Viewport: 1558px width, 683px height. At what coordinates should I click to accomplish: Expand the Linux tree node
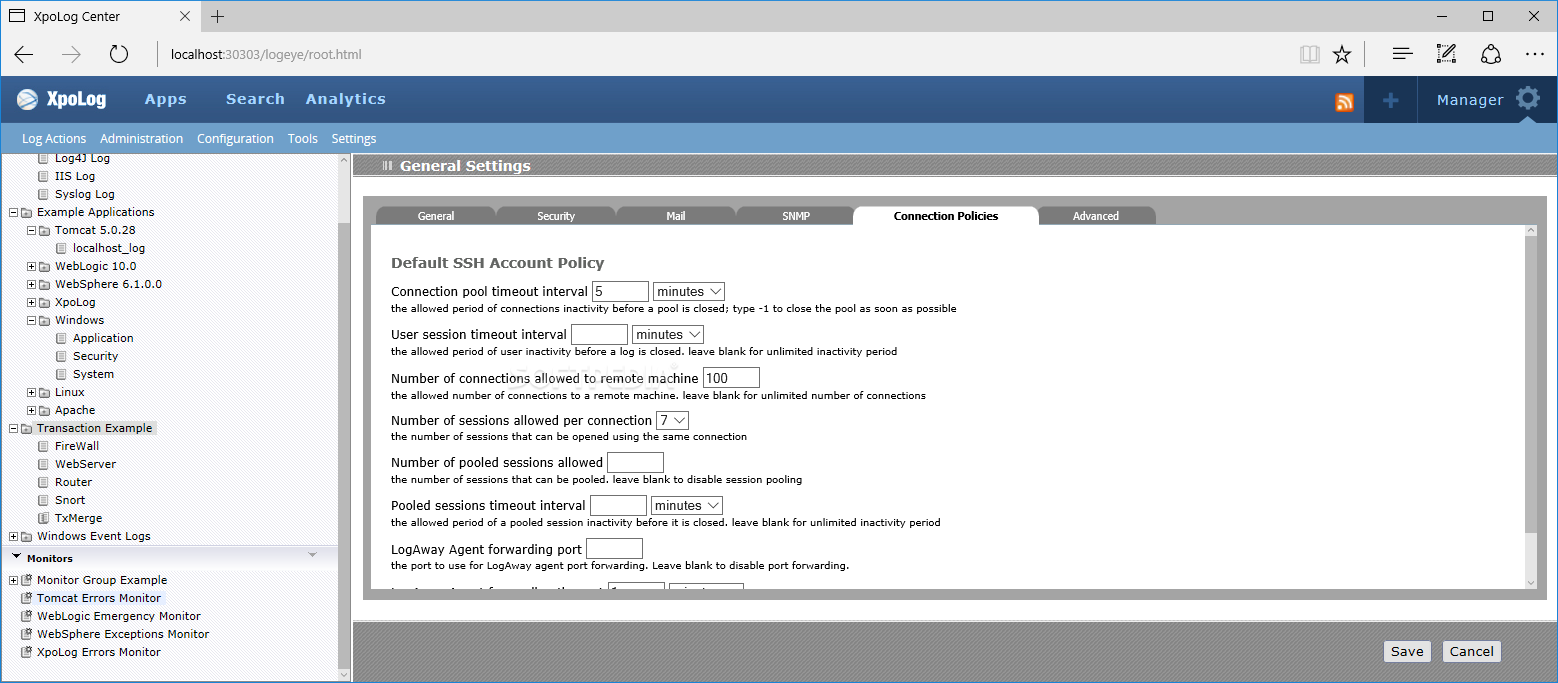(31, 392)
